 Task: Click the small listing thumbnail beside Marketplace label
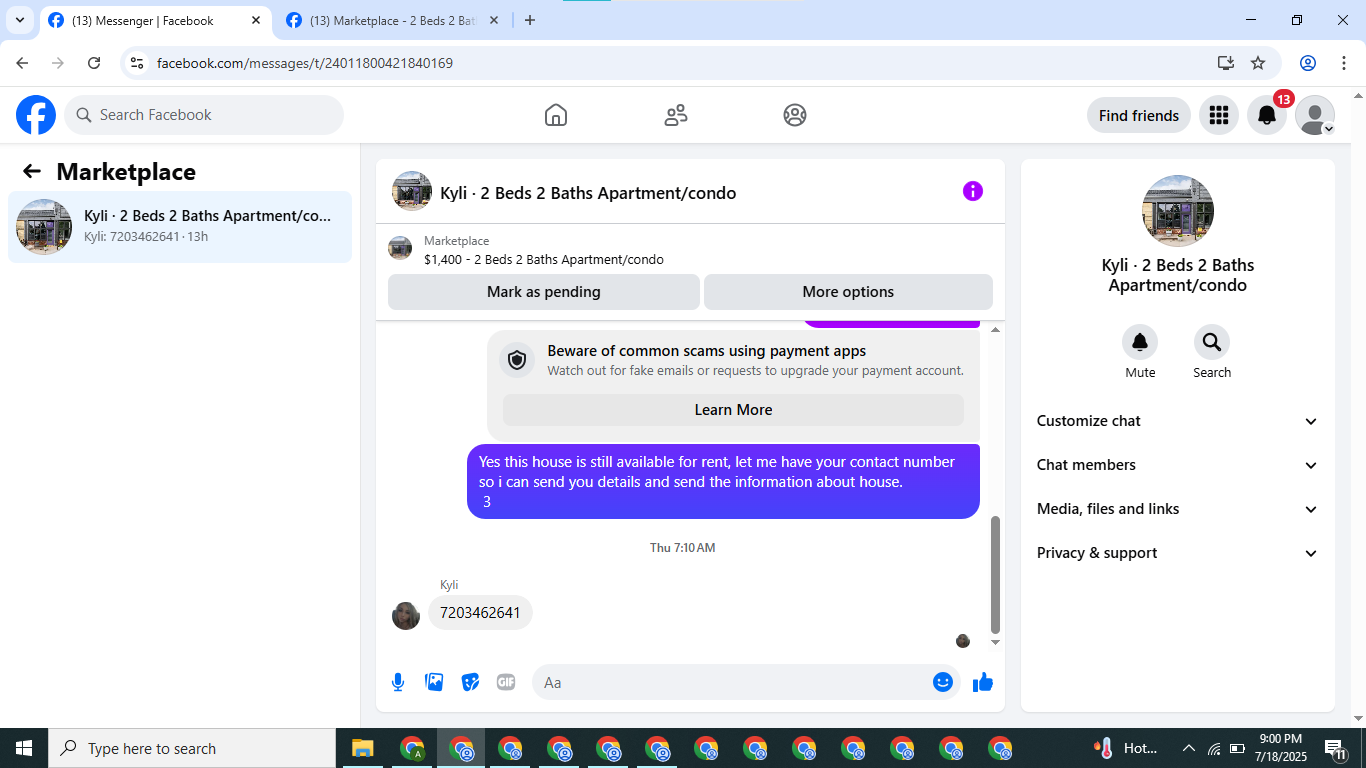tap(400, 249)
